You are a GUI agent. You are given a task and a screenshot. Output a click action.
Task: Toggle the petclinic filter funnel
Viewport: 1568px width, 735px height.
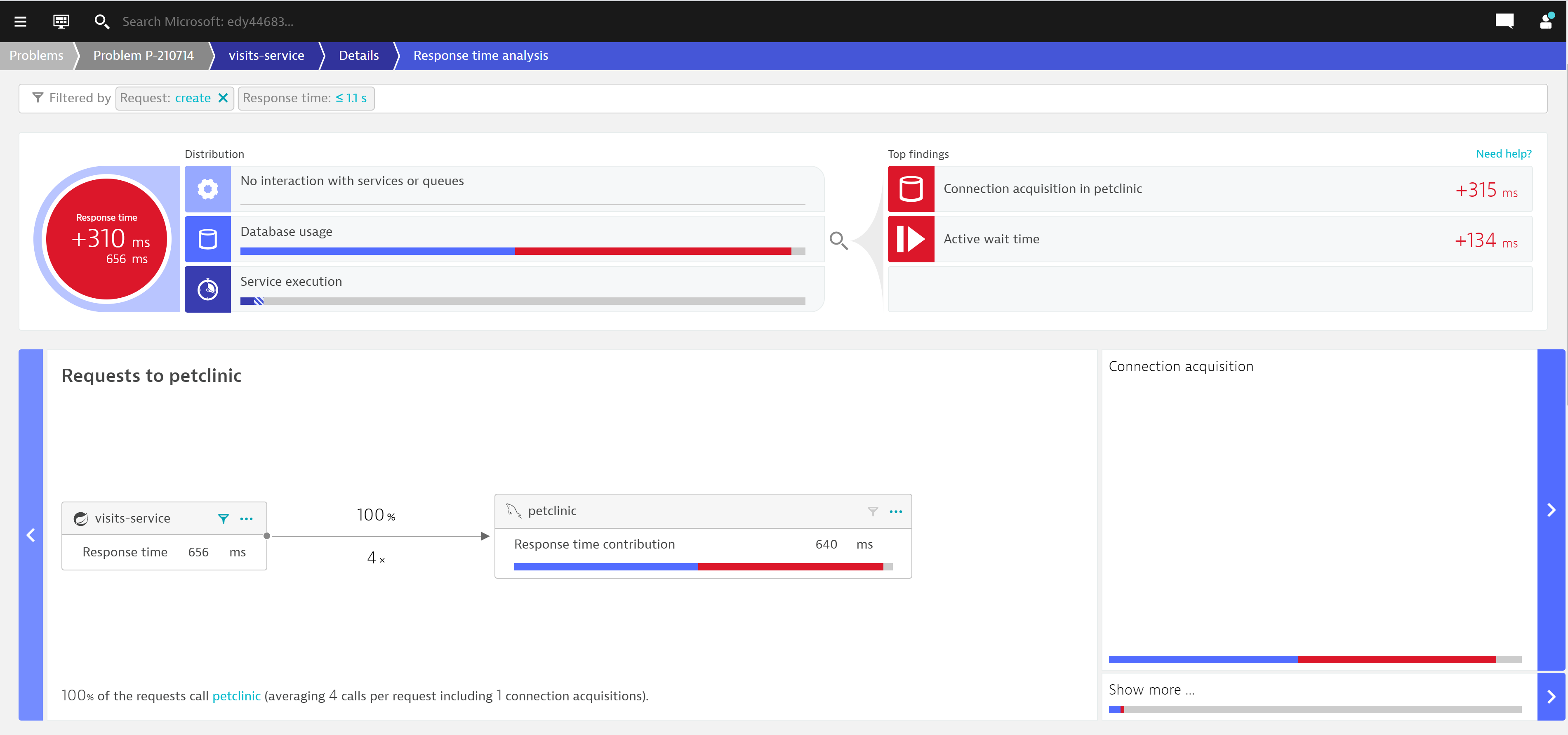pyautogui.click(x=872, y=511)
